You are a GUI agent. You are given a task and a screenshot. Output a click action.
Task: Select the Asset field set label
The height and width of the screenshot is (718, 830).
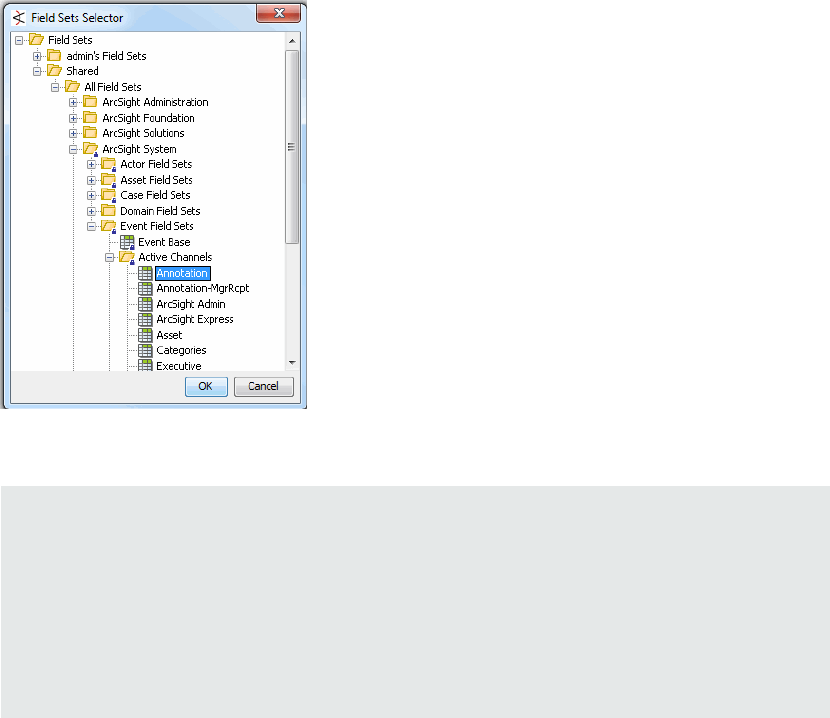click(169, 335)
